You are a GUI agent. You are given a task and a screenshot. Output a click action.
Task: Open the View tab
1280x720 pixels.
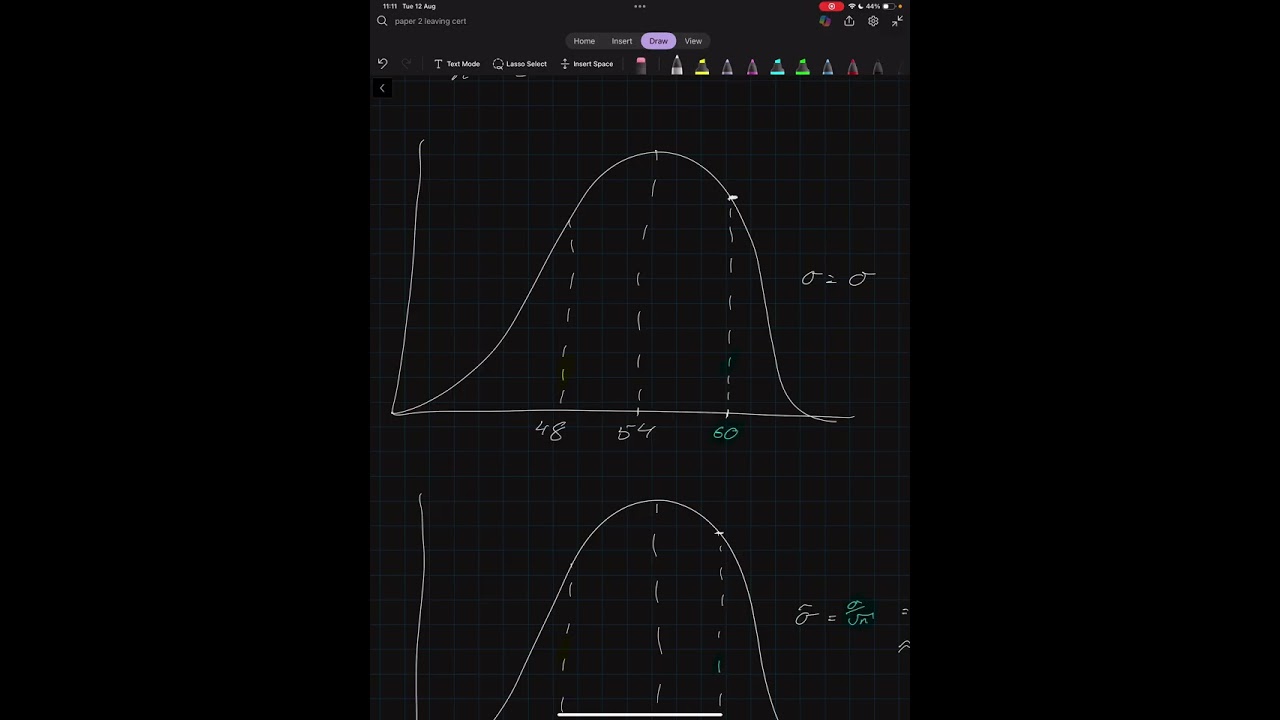693,41
